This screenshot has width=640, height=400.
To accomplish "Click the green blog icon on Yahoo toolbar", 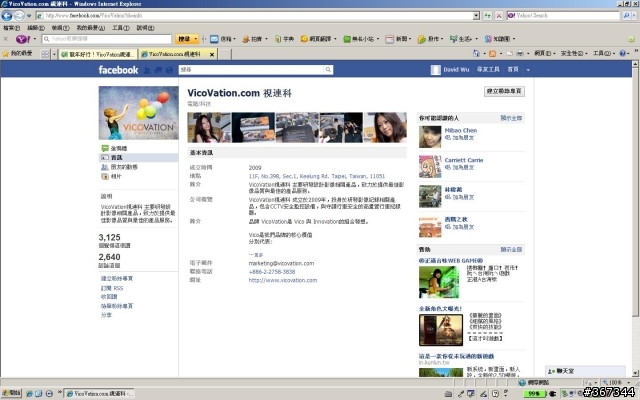I will pyautogui.click(x=347, y=39).
